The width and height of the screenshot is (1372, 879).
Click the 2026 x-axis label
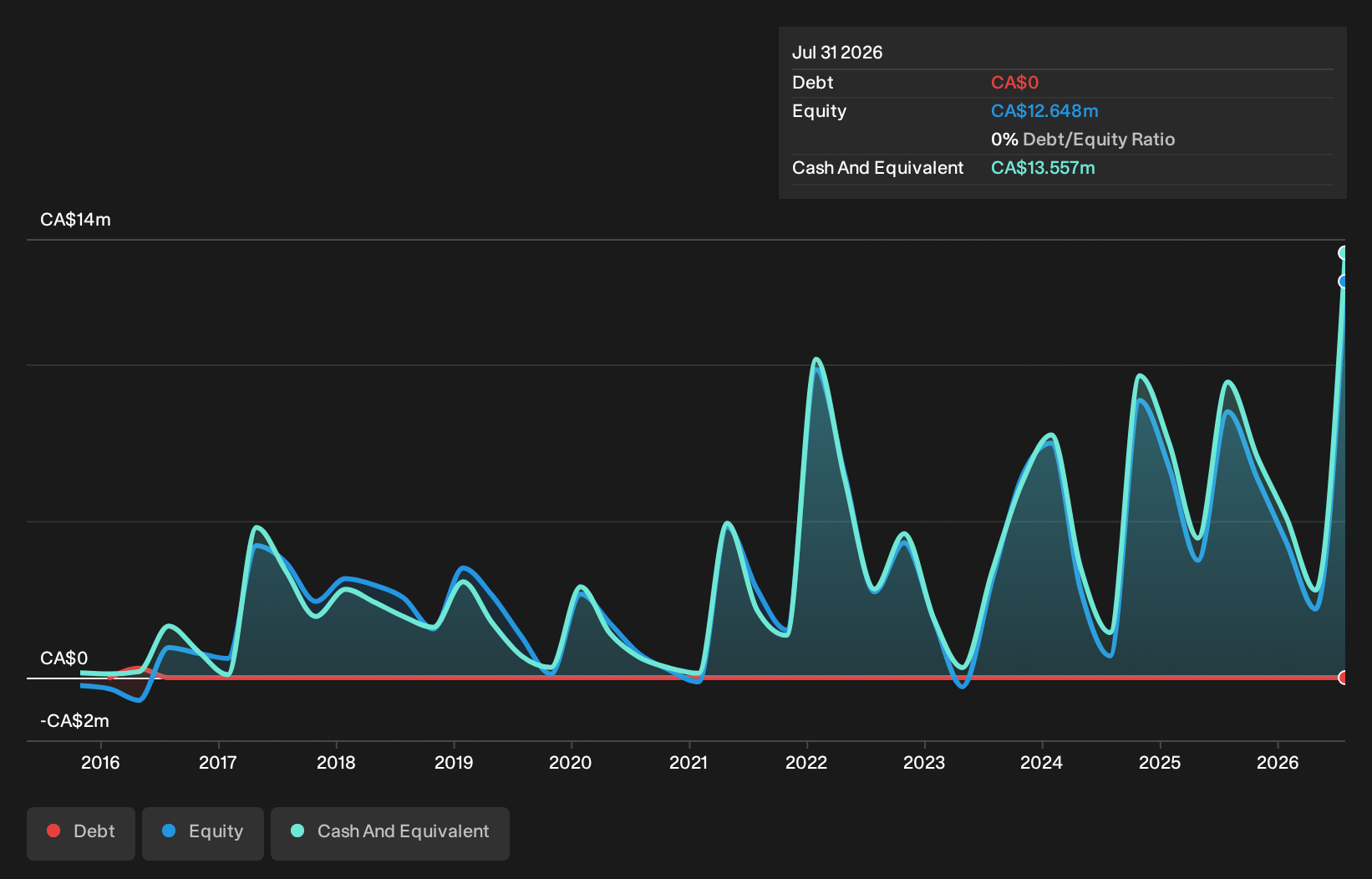[x=1278, y=762]
